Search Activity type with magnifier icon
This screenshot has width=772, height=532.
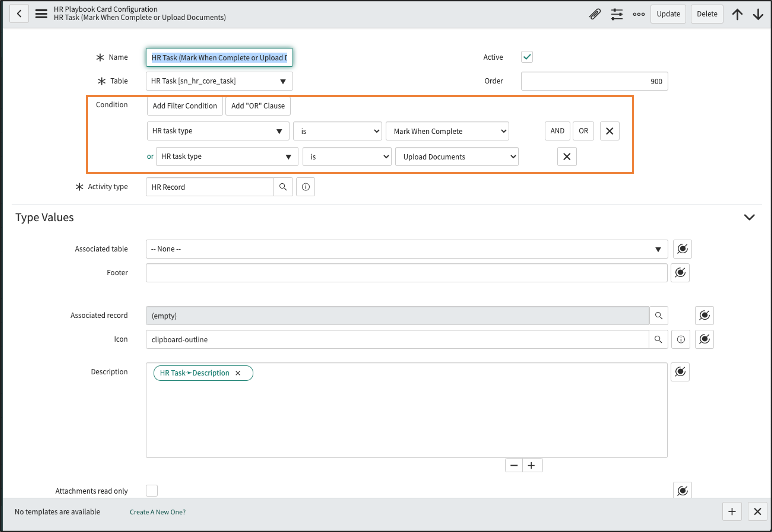[x=283, y=187]
